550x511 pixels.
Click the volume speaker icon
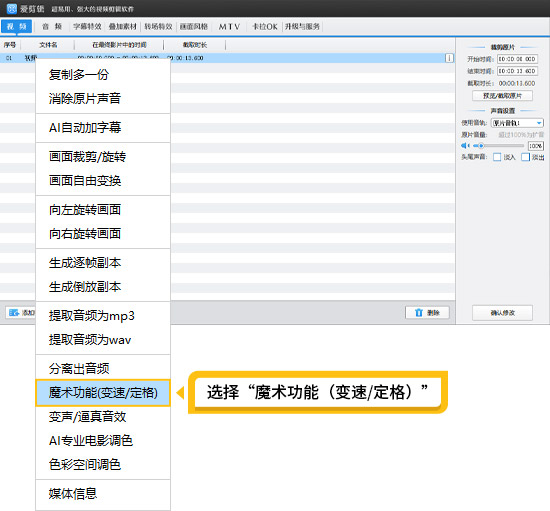(x=465, y=146)
